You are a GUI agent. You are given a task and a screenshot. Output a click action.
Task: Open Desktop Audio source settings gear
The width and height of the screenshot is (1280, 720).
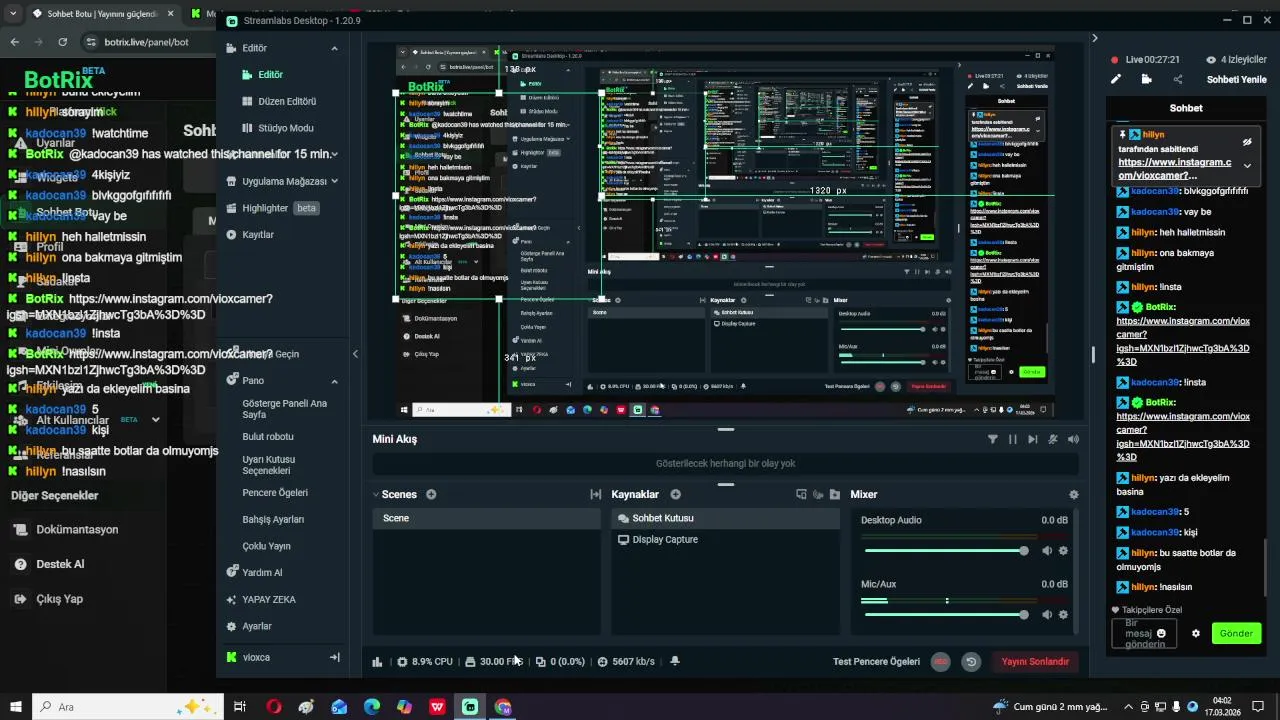tap(1063, 551)
